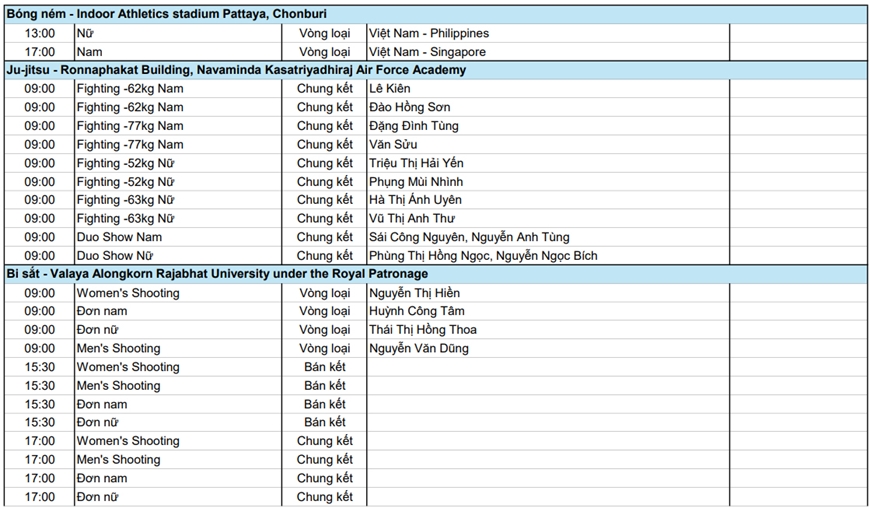
Task: Click the Bi sắt section header row
Action: [x=435, y=274]
